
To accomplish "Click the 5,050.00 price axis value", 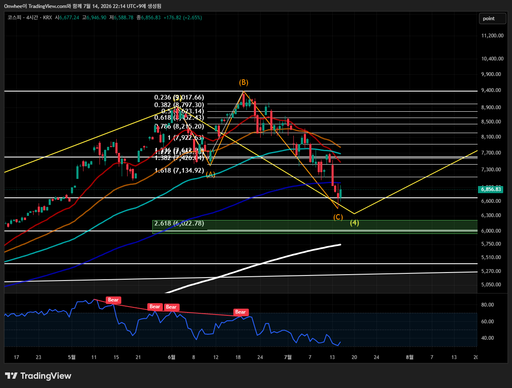I will [x=491, y=285].
